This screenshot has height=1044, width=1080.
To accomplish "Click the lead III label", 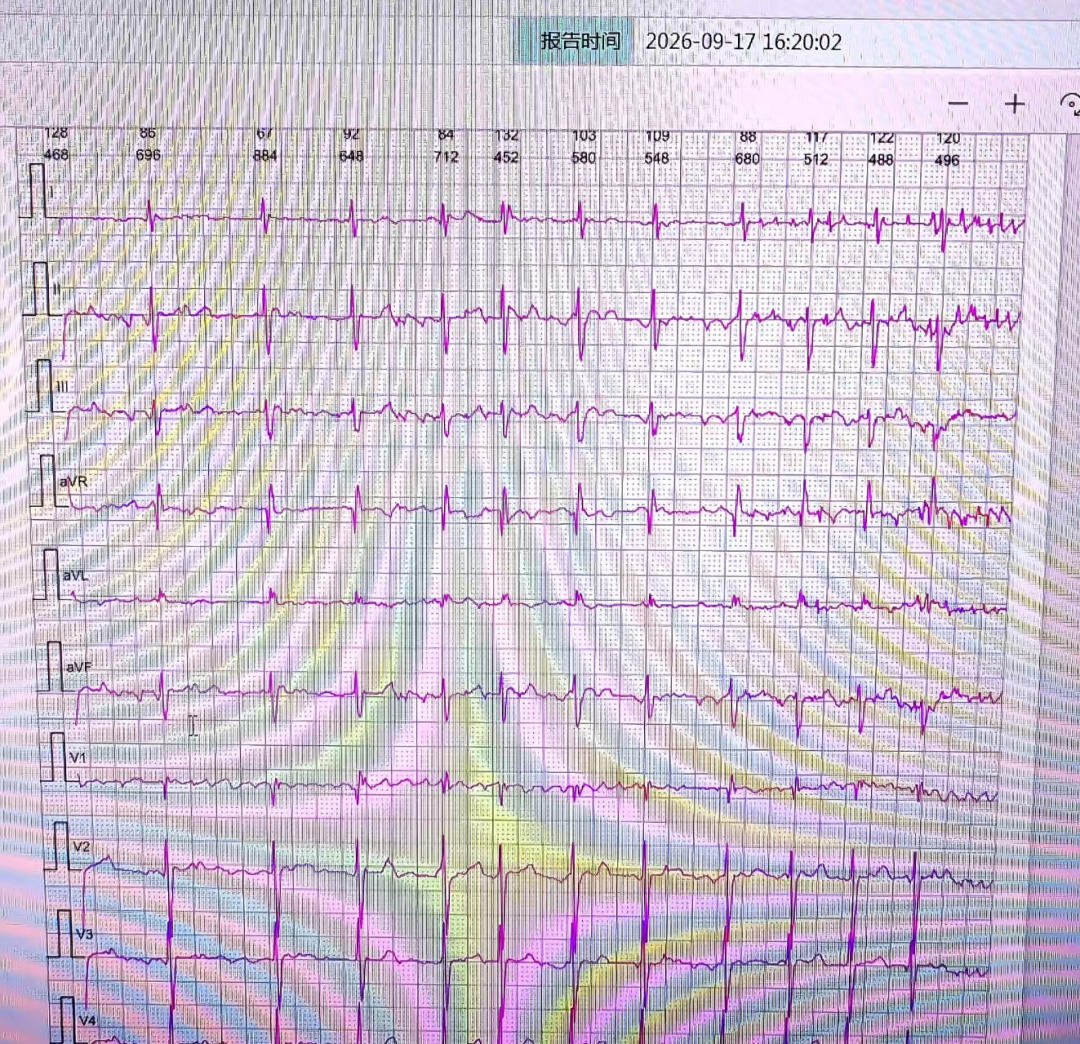I will tap(62, 386).
